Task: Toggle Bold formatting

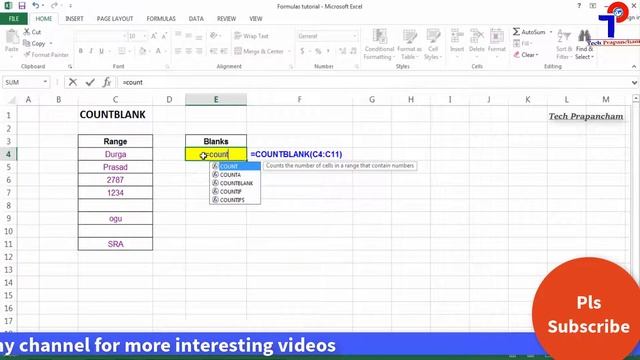Action: [80, 51]
